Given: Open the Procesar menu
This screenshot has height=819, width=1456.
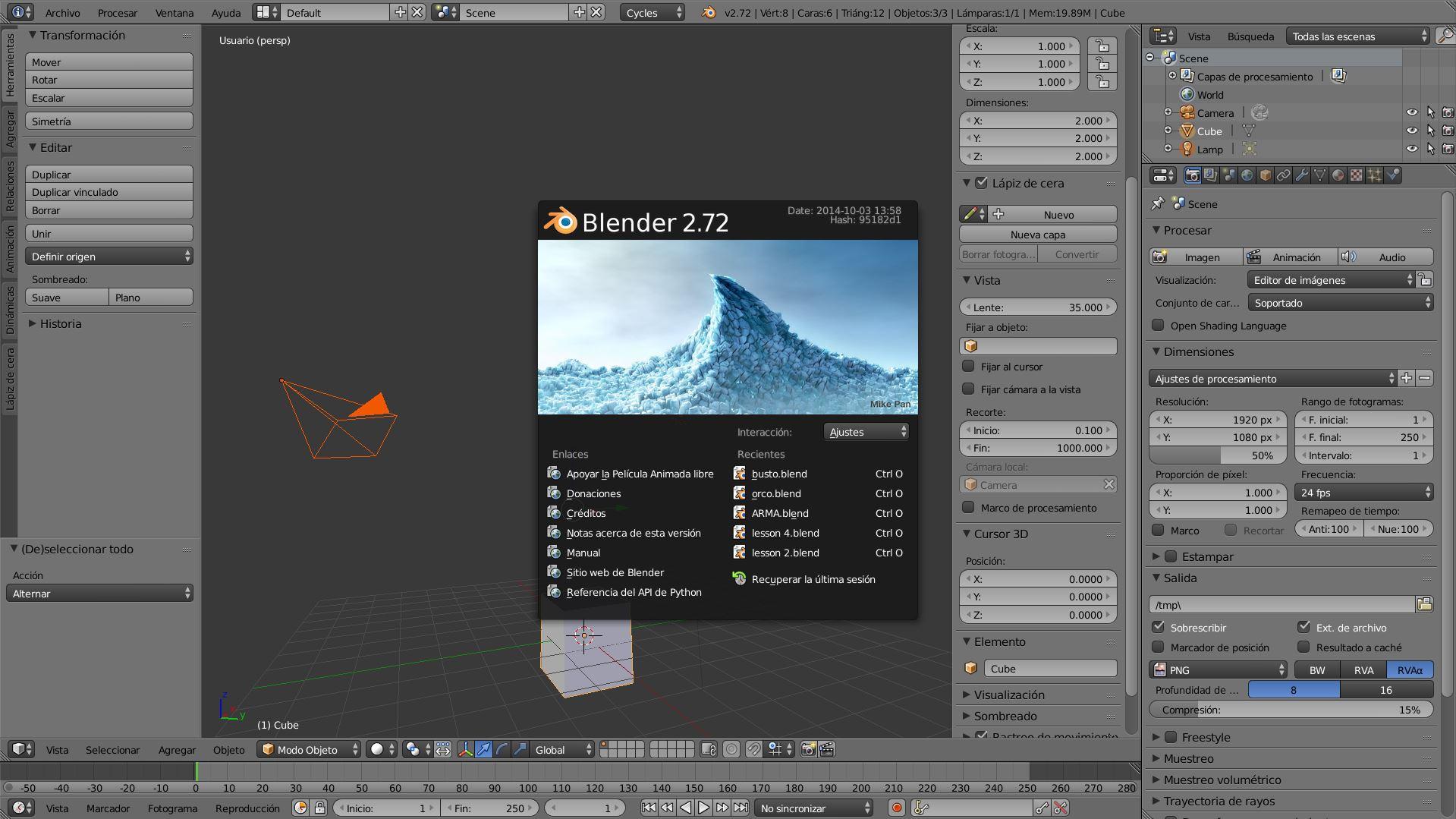Looking at the screenshot, I should [x=118, y=12].
